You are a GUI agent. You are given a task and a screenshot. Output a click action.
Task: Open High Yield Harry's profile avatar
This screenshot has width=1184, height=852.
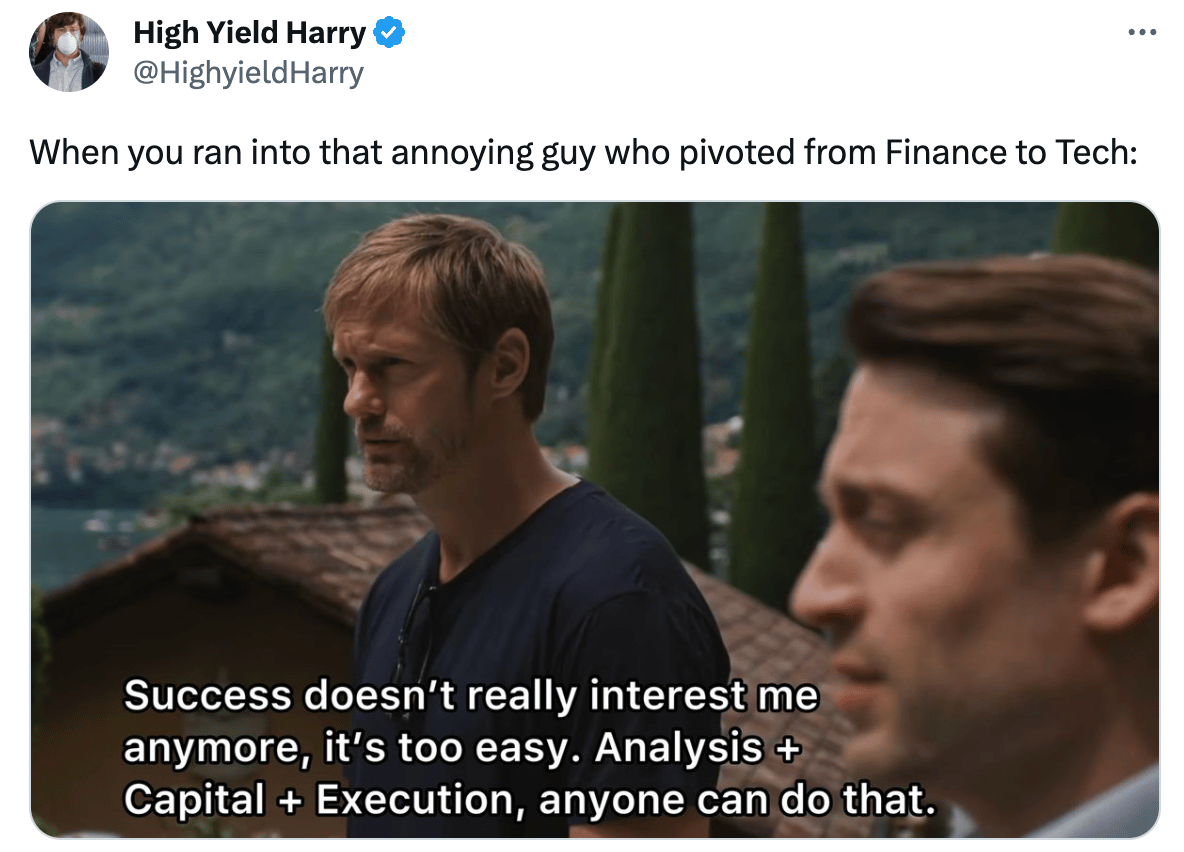69,53
